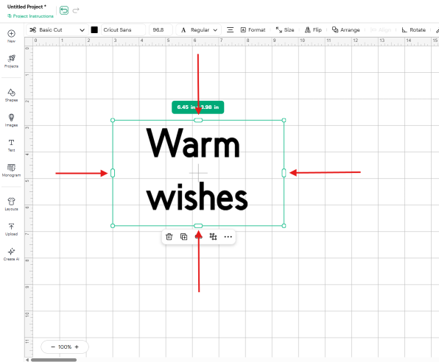Click the Redo arrow button
Screen dimensions: 439x362
pyautogui.click(x=76, y=11)
